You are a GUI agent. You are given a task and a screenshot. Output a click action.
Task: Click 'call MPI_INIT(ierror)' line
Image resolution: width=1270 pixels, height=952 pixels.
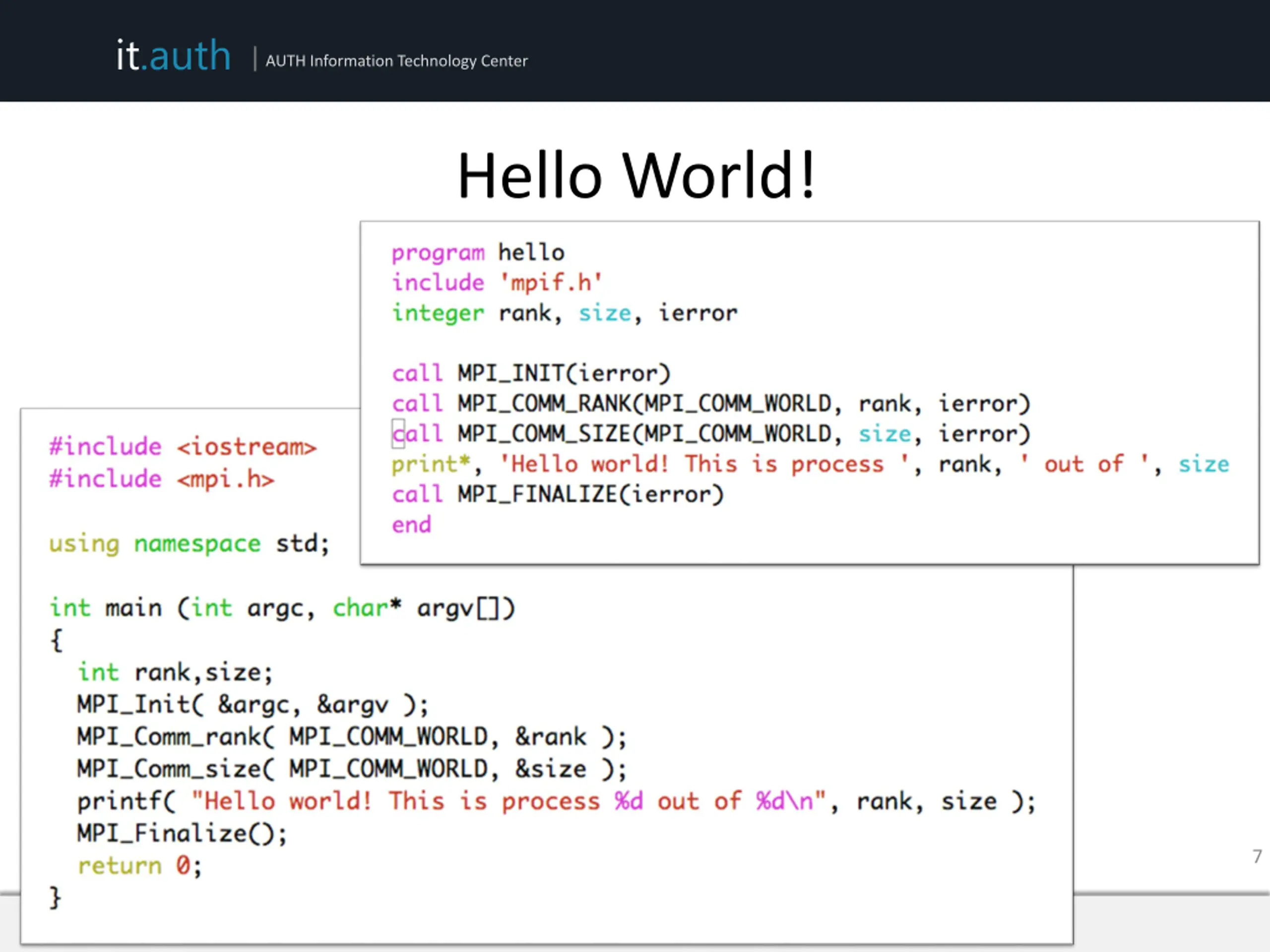(x=531, y=373)
